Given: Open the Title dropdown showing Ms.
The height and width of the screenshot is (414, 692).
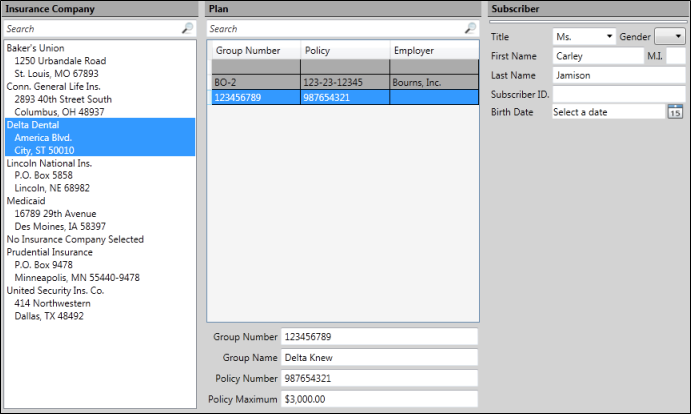Looking at the screenshot, I should 584,37.
